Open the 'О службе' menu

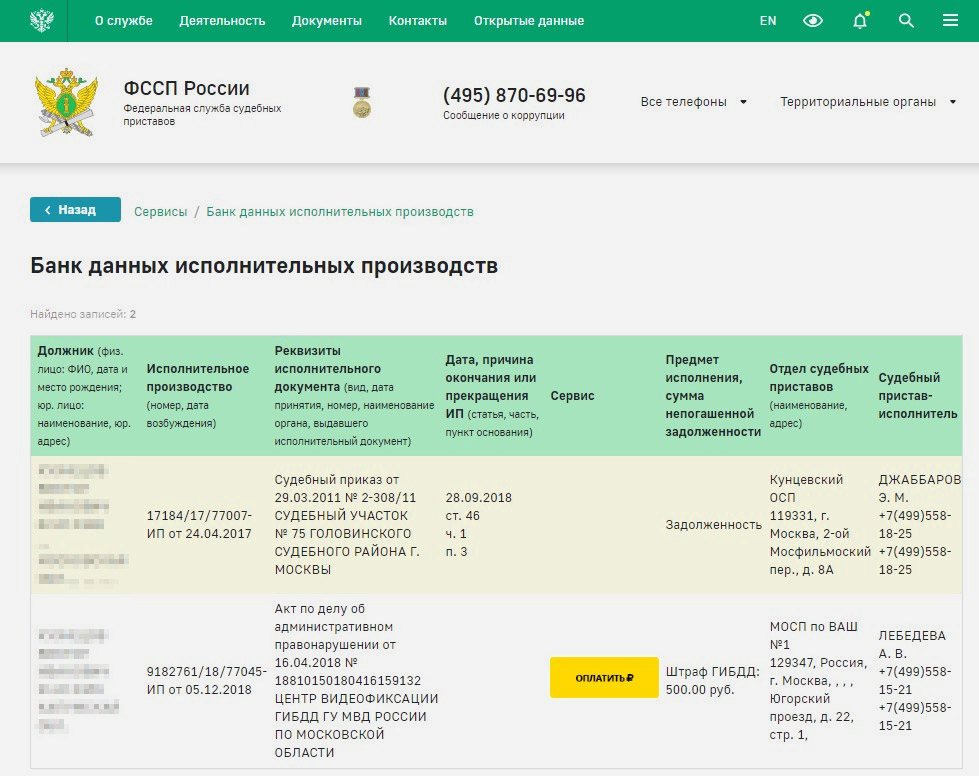(x=124, y=21)
